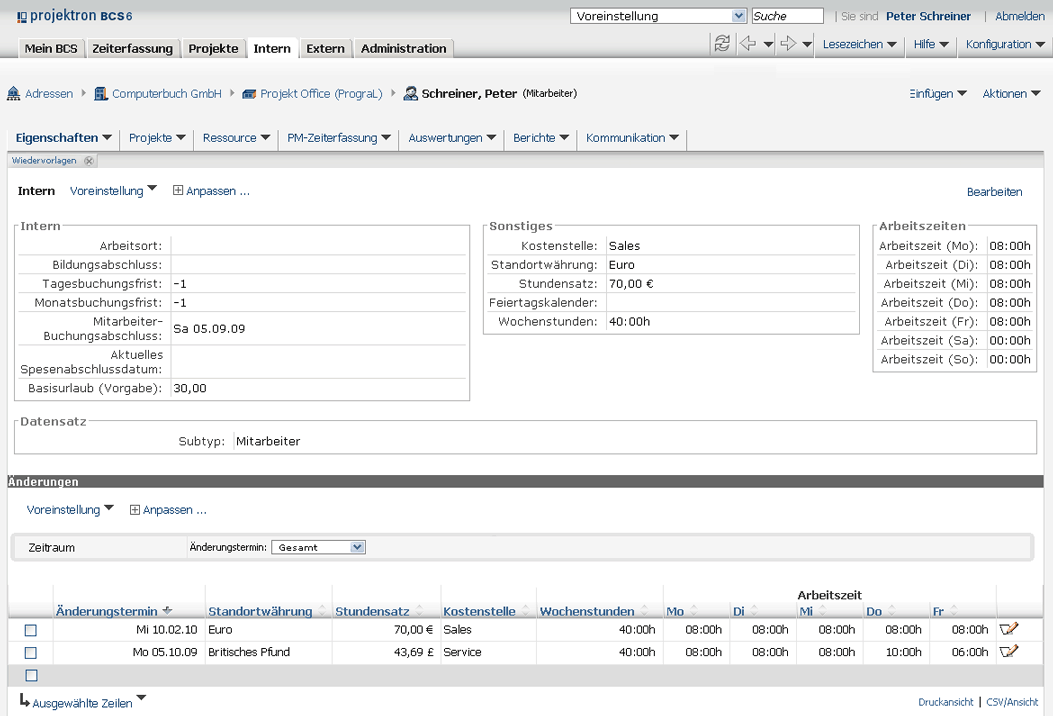
Task: Toggle the select-all checkbox in the gray footer row
Action: [31, 675]
